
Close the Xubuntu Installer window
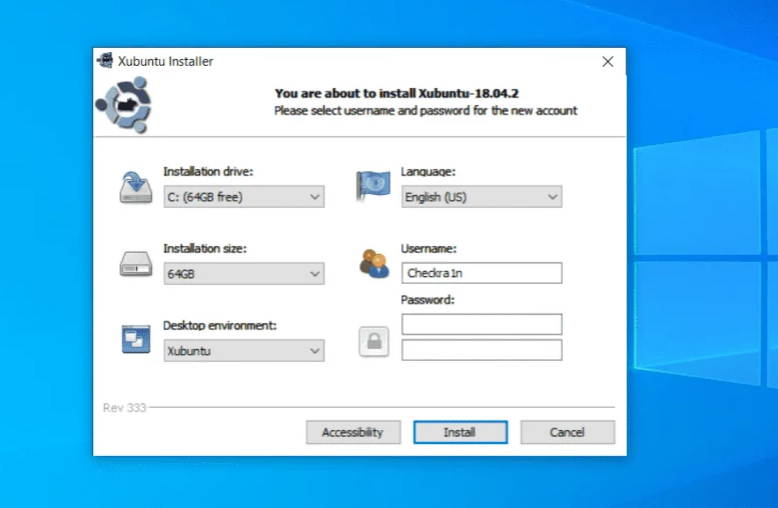608,62
